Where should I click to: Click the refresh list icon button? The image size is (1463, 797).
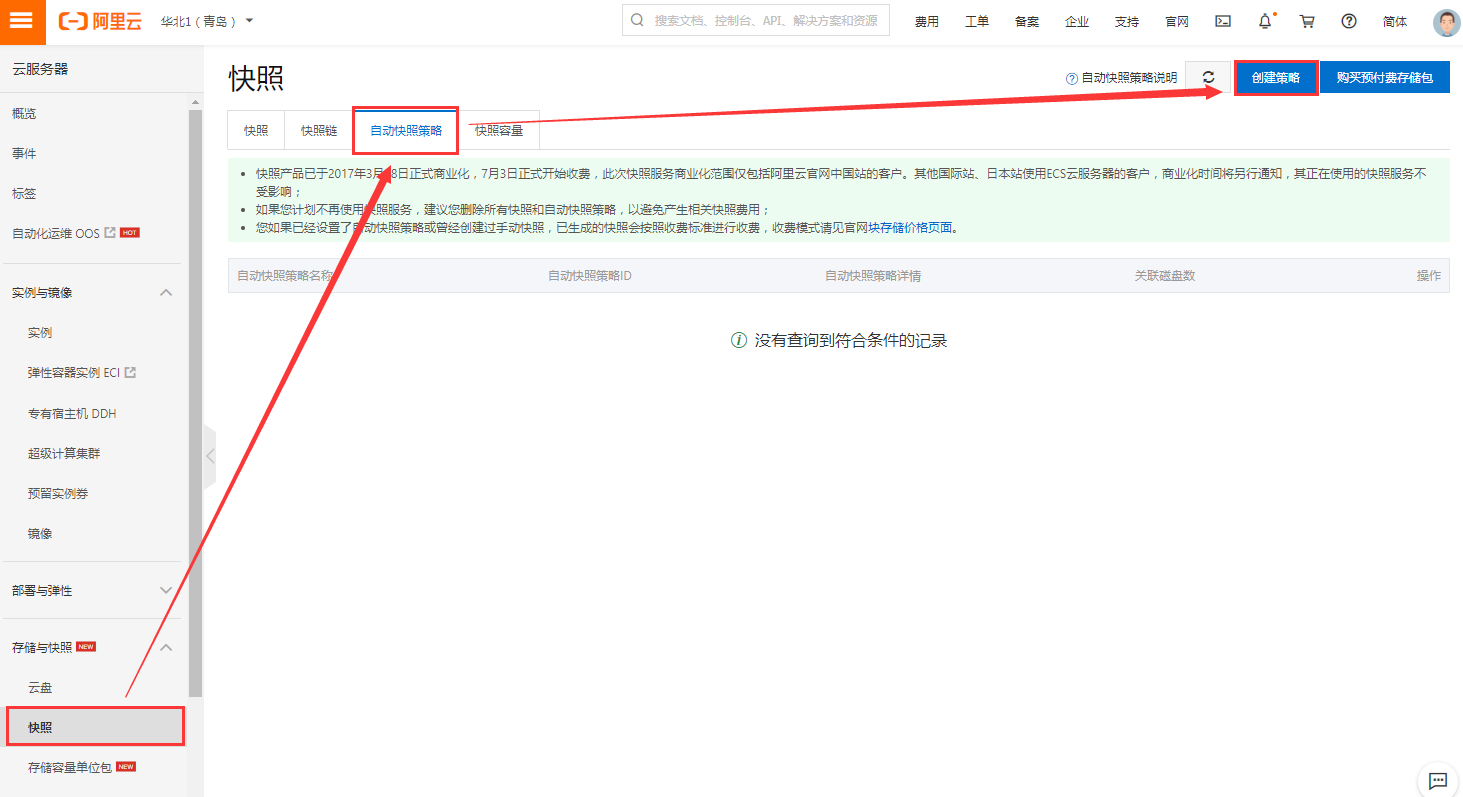tap(1208, 78)
